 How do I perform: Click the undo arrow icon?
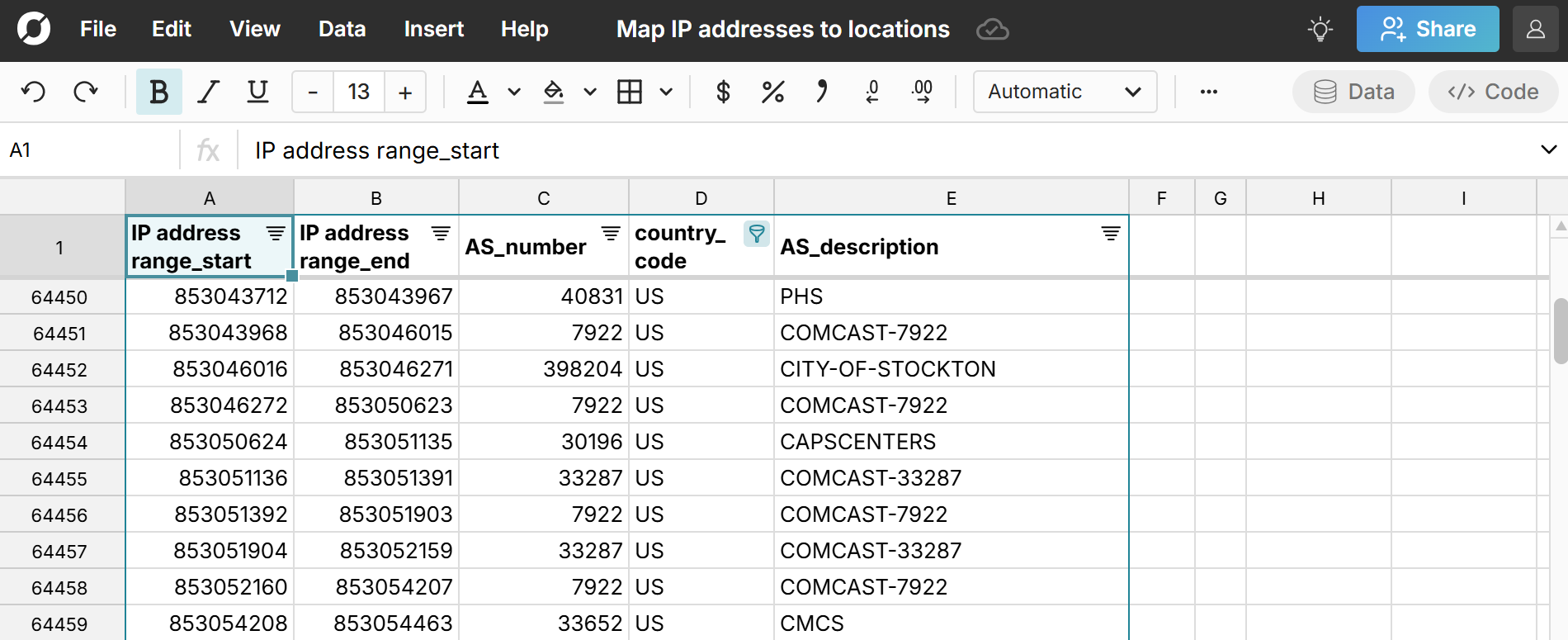[34, 92]
